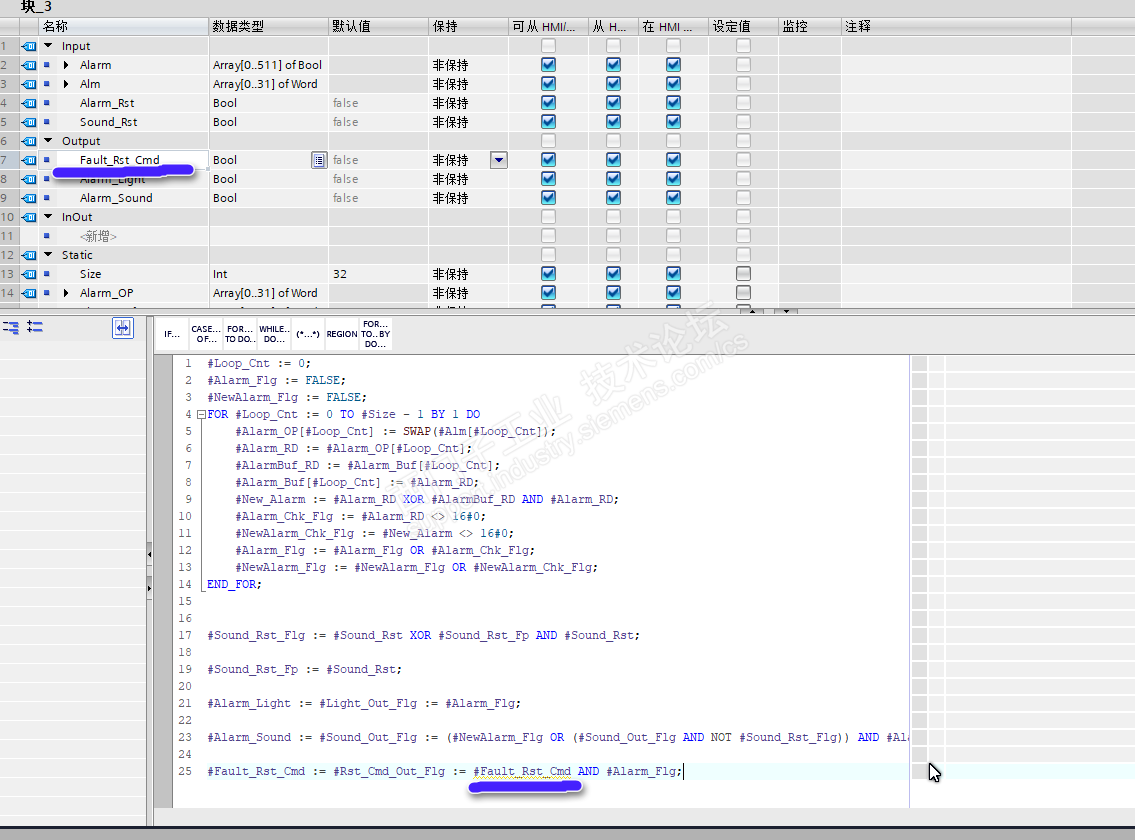Click the default value 32 of Size
1135x840 pixels.
pyautogui.click(x=339, y=274)
